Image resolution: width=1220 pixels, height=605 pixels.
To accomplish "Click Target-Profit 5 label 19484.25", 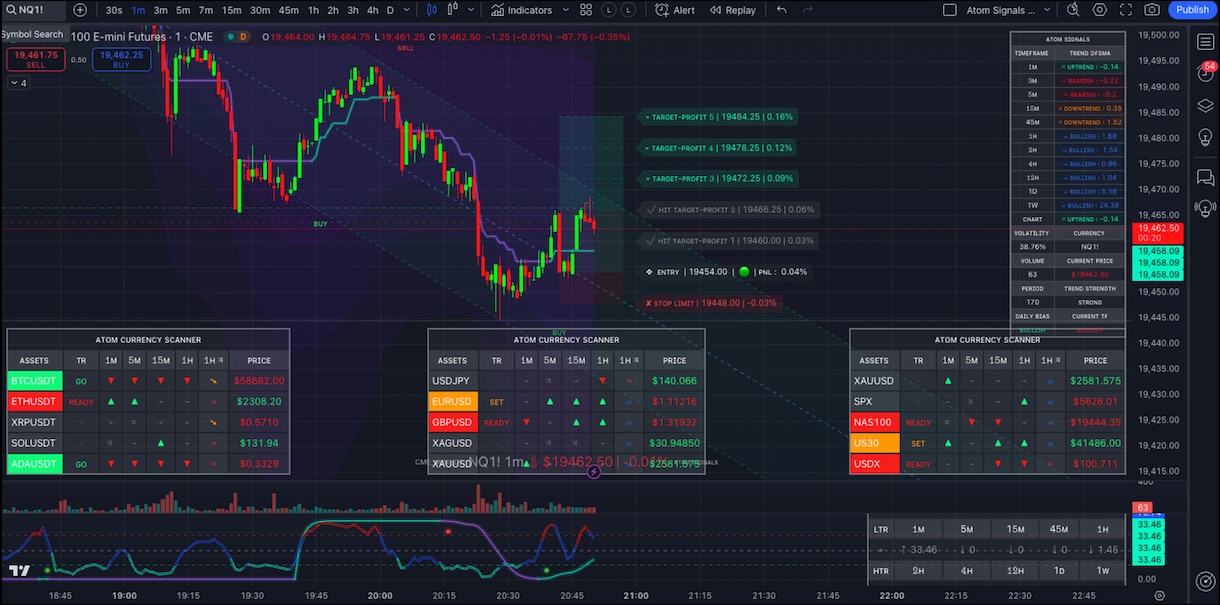I will click(x=718, y=117).
